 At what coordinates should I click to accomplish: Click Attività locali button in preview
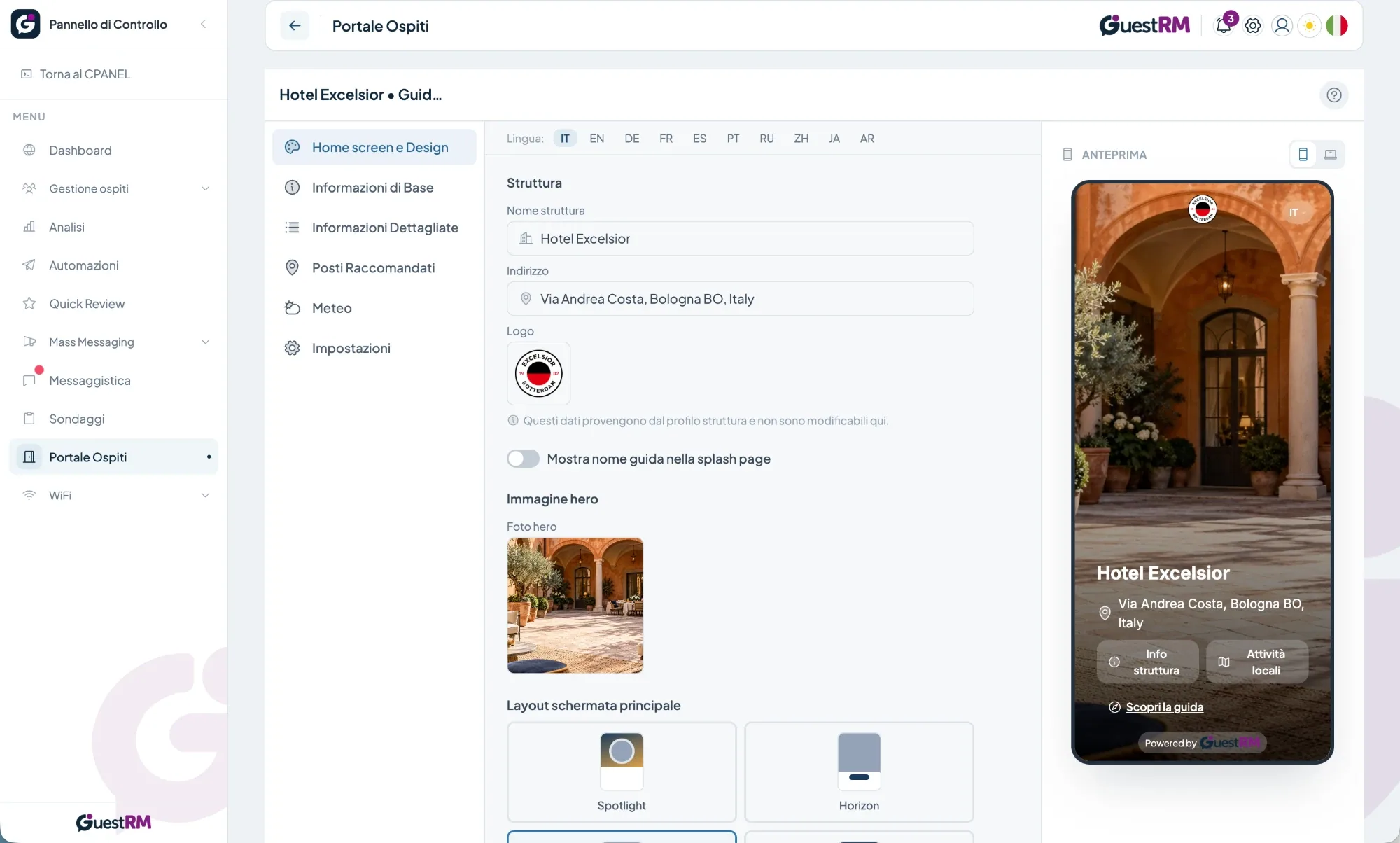[x=1257, y=662]
